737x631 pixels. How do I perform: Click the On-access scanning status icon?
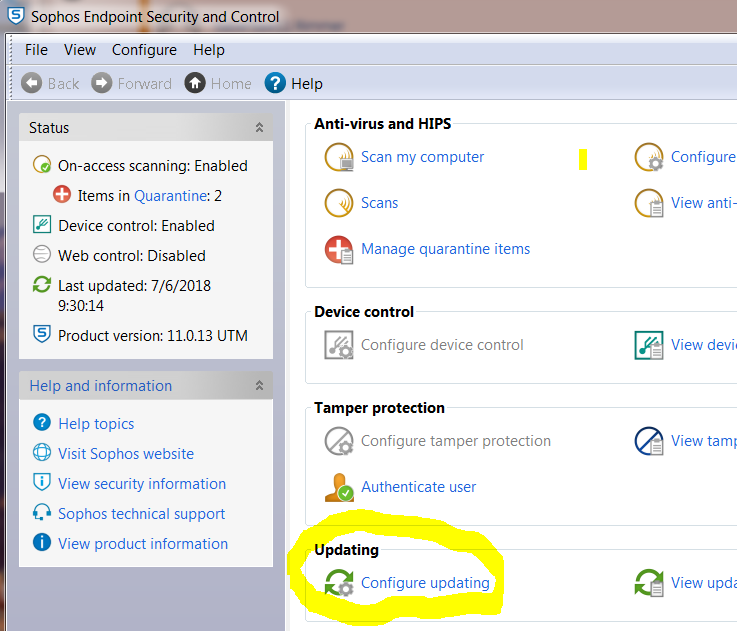[x=42, y=165]
